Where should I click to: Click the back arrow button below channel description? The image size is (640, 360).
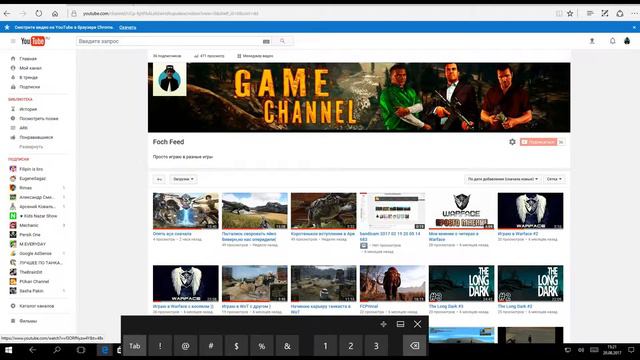(x=159, y=179)
